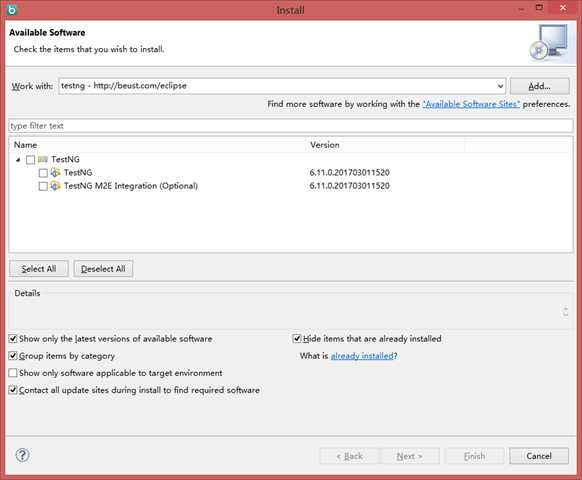Click the Select All button

pyautogui.click(x=39, y=269)
